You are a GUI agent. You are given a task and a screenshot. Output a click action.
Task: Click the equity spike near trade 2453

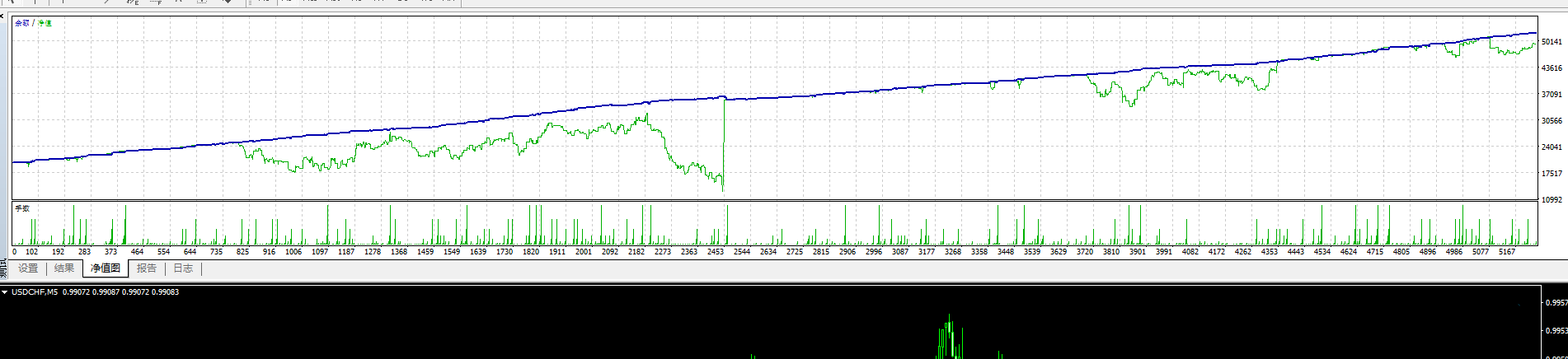724,140
